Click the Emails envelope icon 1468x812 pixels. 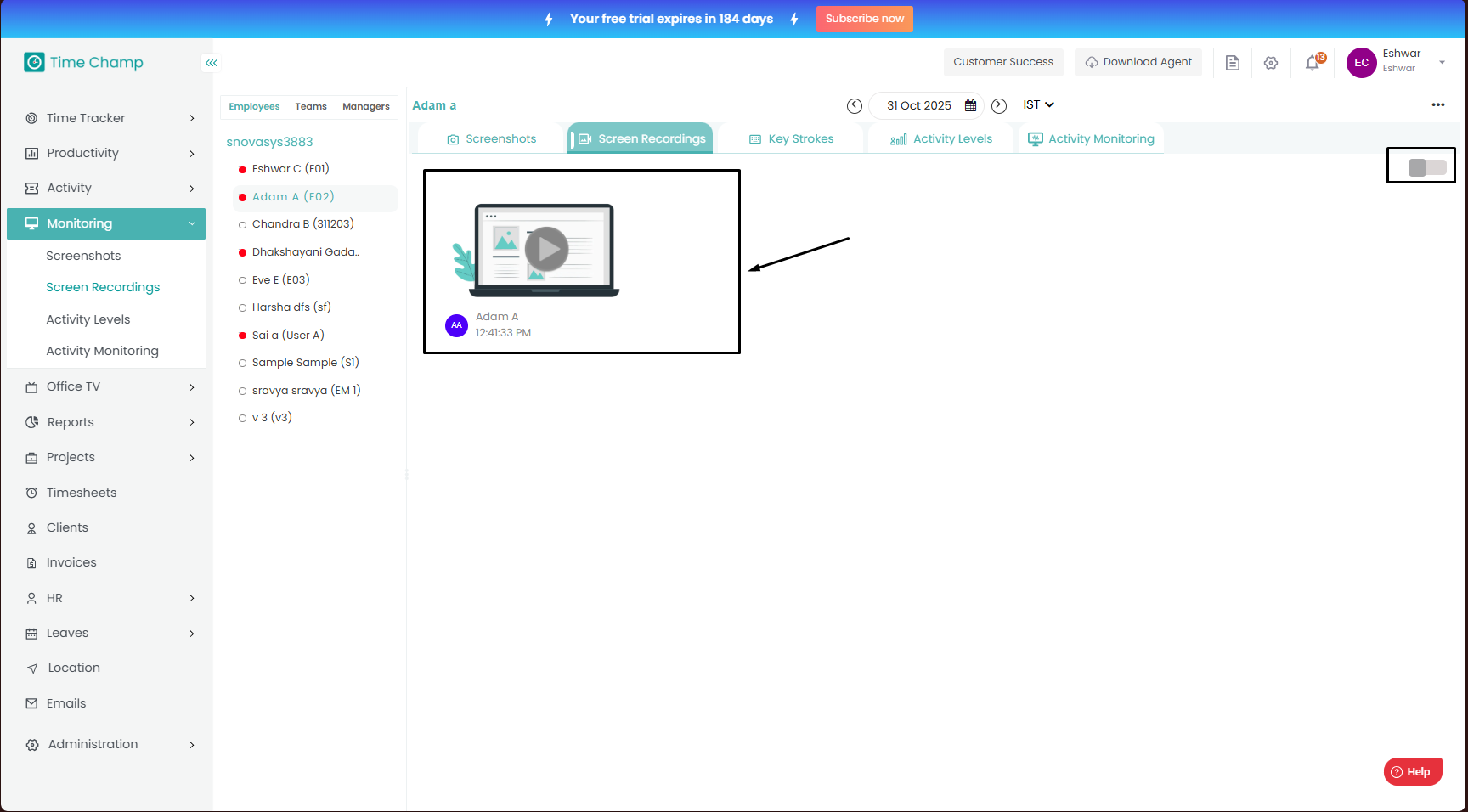(31, 703)
